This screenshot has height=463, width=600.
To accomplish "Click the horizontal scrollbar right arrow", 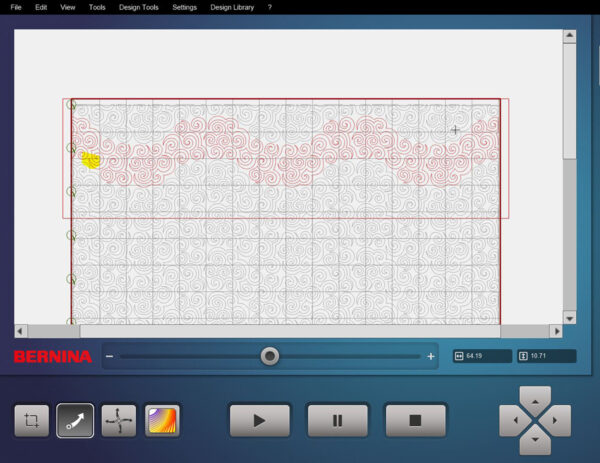I will point(556,331).
